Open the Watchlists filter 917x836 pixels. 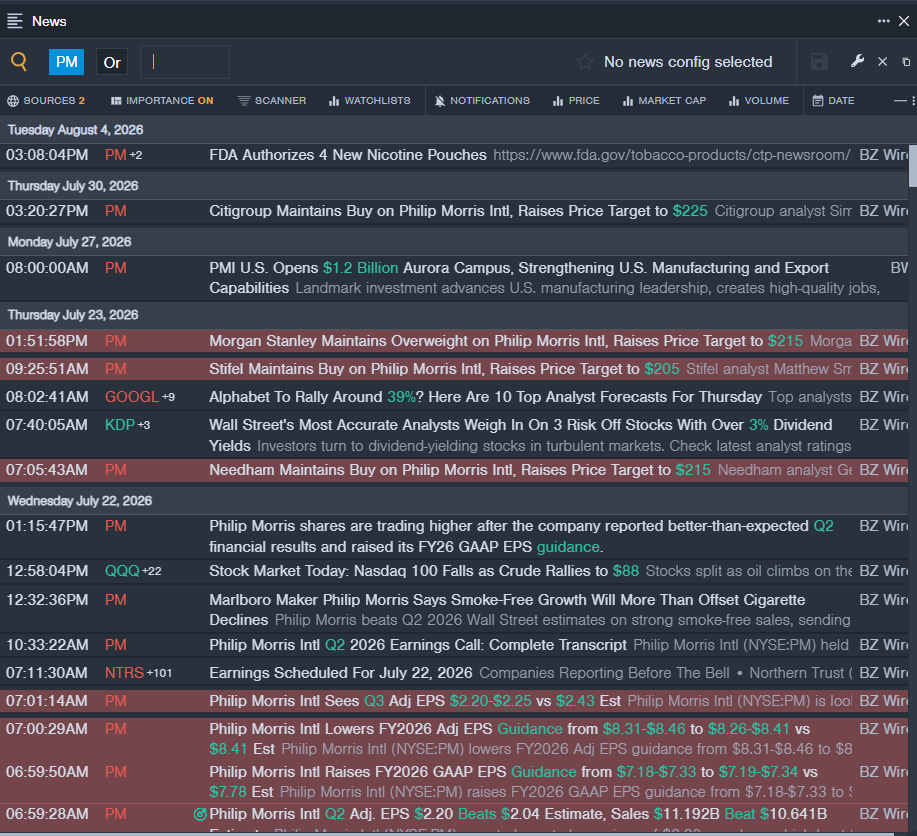pyautogui.click(x=370, y=101)
